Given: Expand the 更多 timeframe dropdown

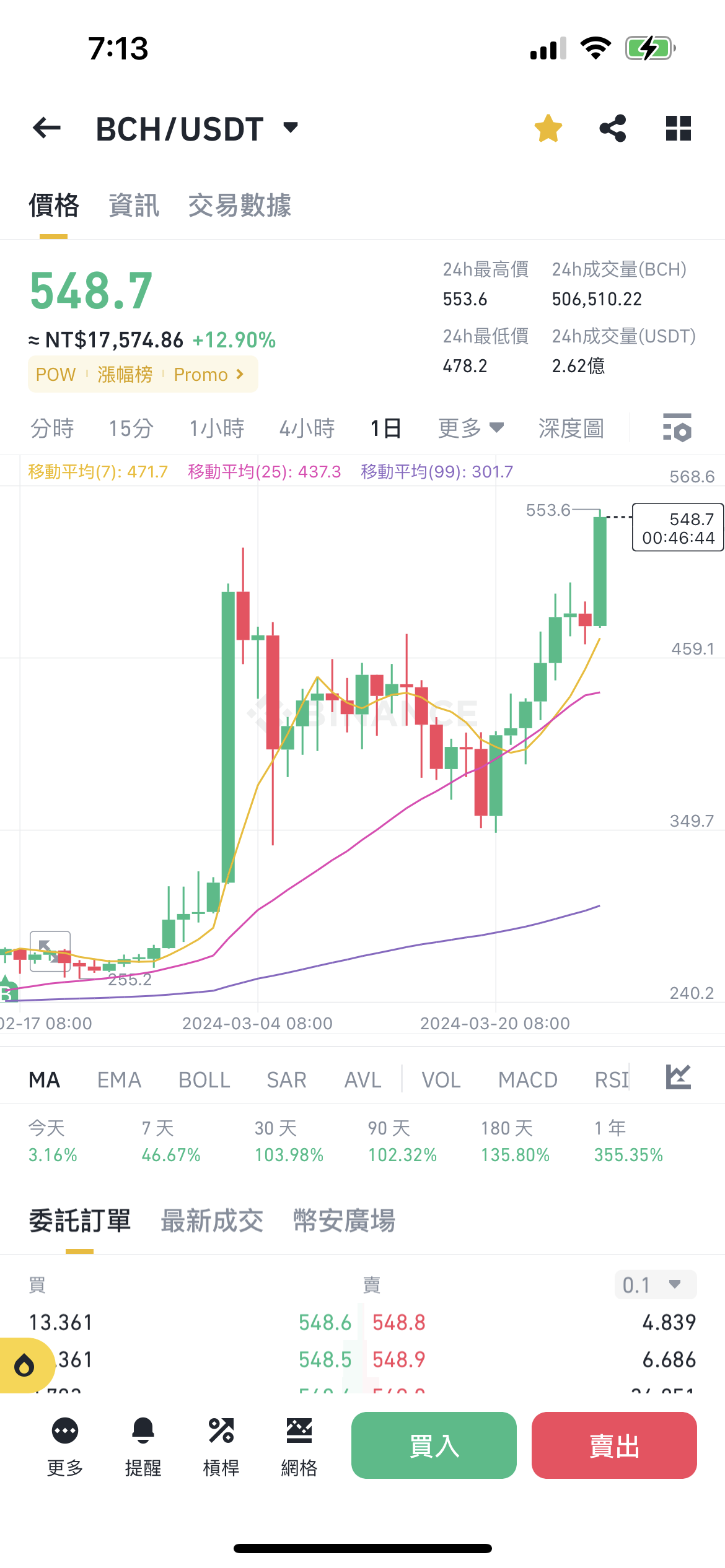Looking at the screenshot, I should (x=471, y=428).
